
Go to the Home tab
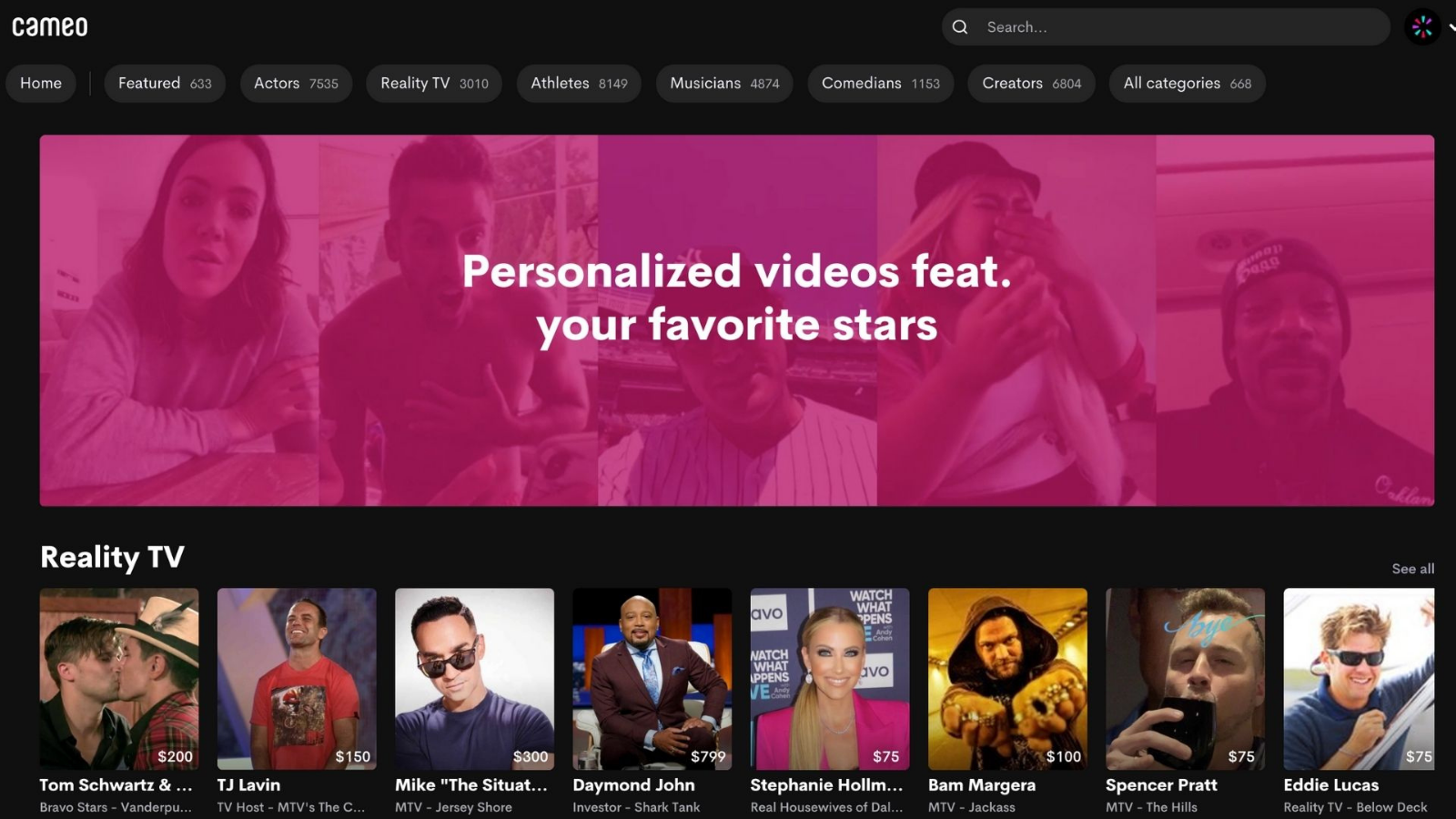point(41,84)
